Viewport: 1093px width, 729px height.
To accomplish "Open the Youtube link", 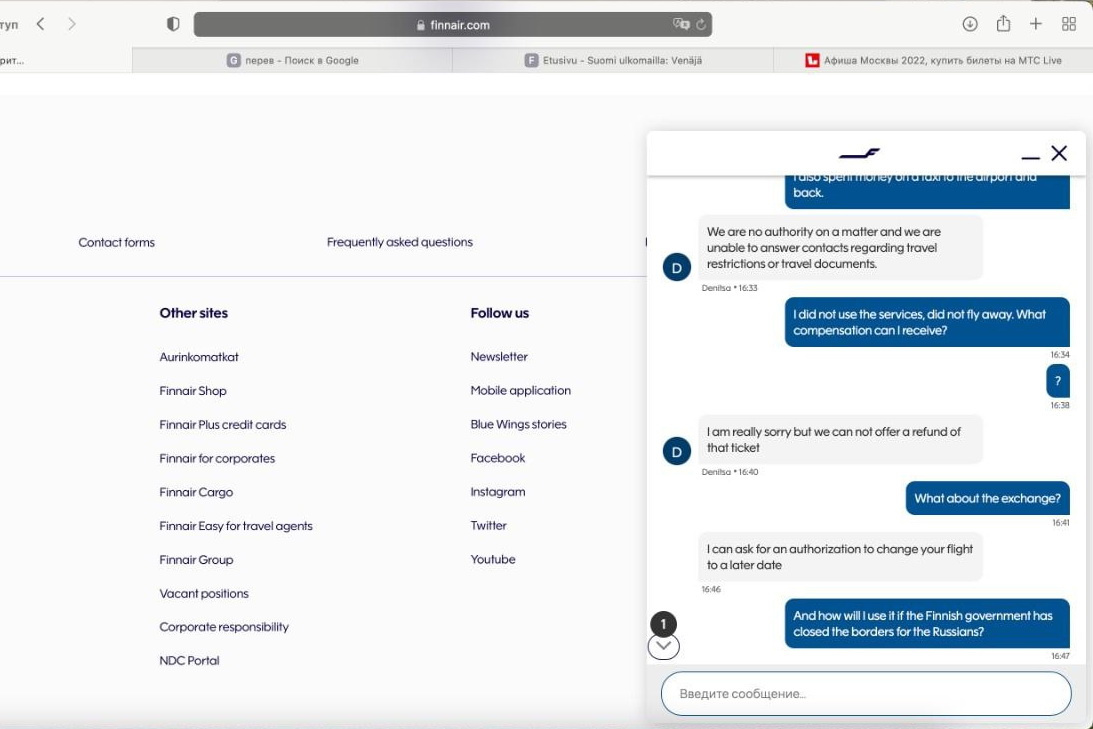I will point(493,560).
